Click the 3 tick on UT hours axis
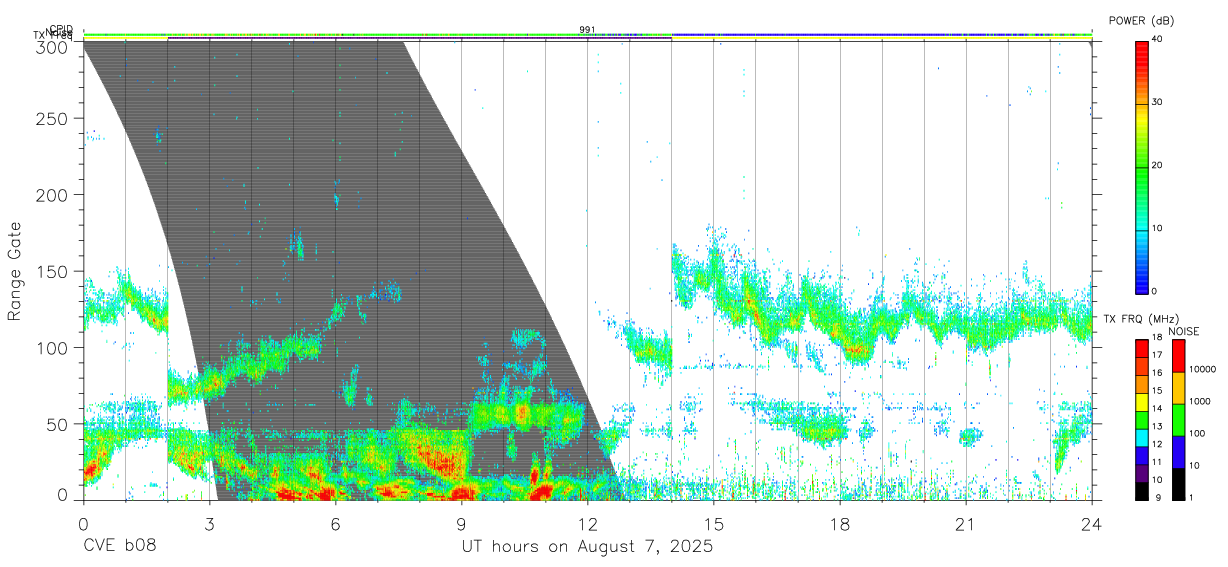Viewport: 1228px width, 567px height. (x=209, y=523)
